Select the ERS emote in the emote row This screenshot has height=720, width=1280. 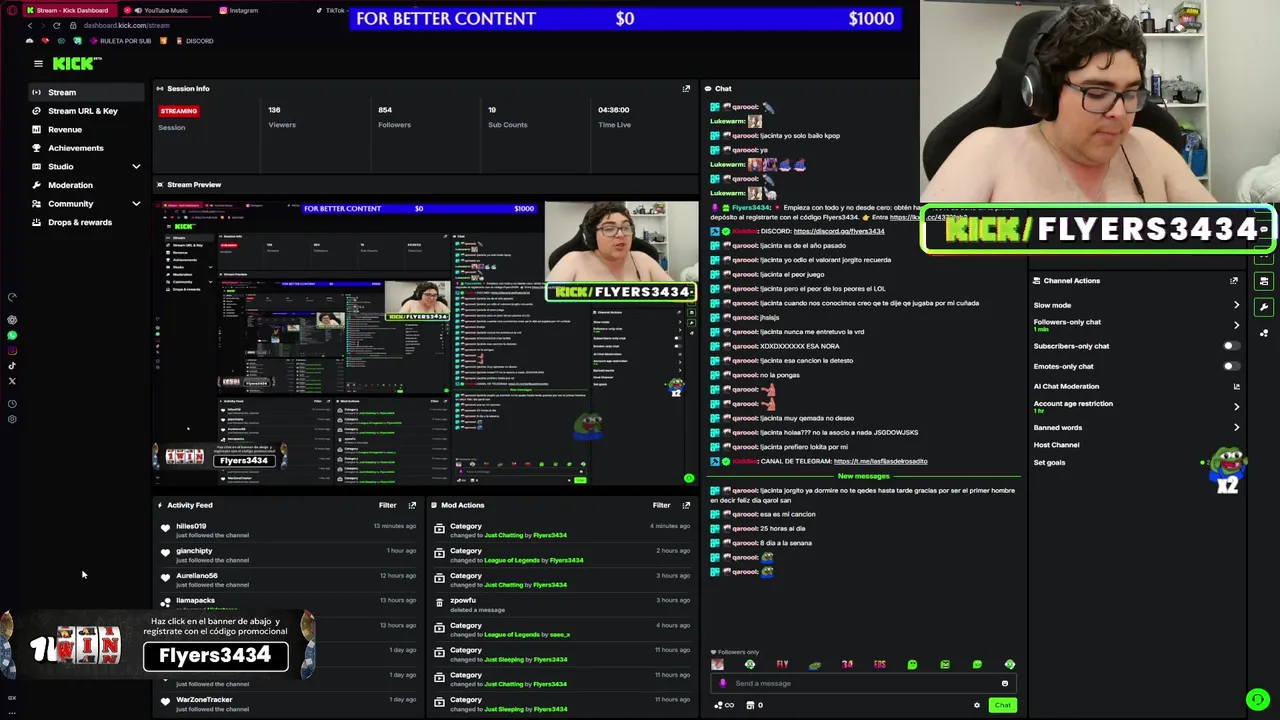pos(879,664)
